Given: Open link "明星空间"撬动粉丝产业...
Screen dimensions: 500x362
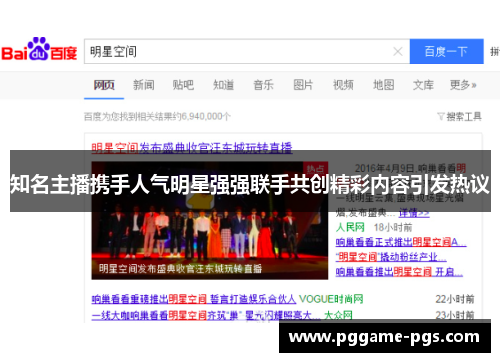Looking at the screenshot, I should click(x=391, y=257).
